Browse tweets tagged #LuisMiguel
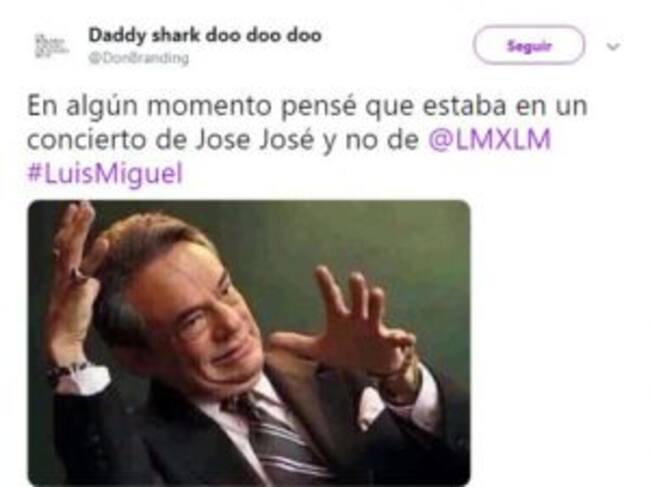This screenshot has height=487, width=650. pyautogui.click(x=105, y=173)
